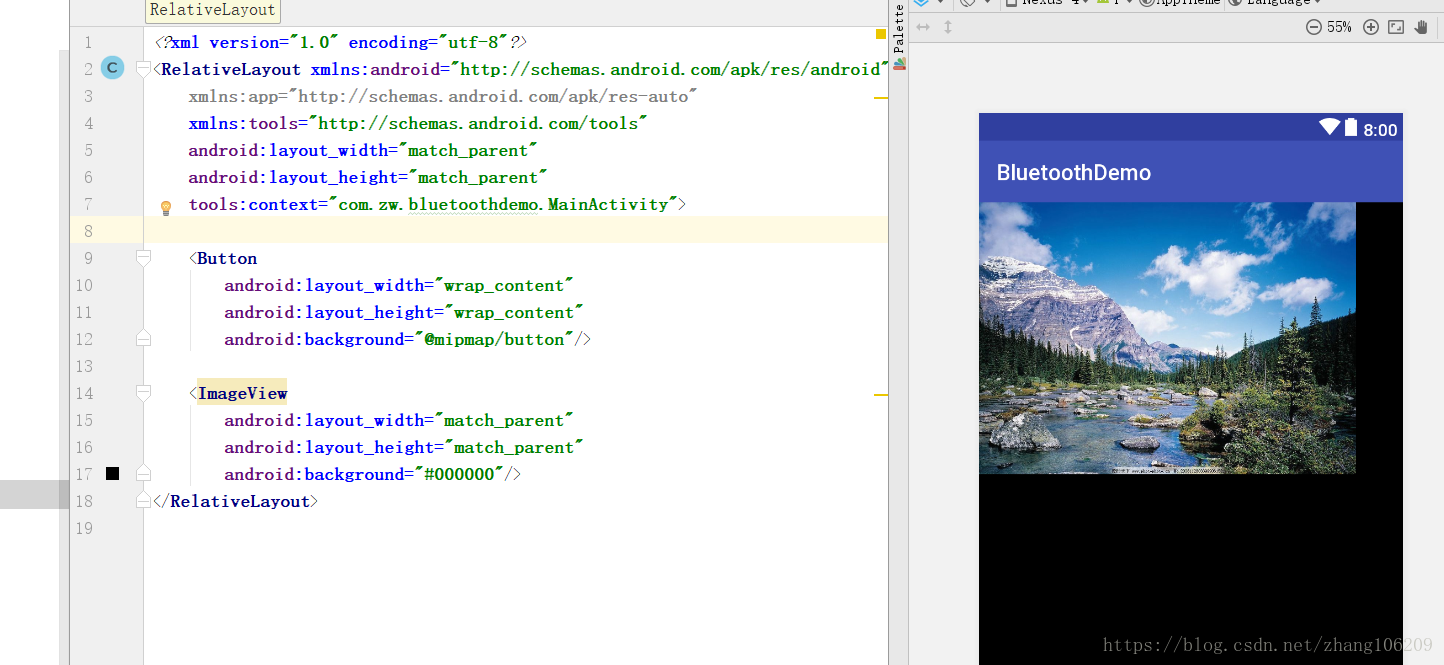Click the fold marker beside closing RelativeLayout tag
The image size is (1444, 665).
click(x=143, y=501)
